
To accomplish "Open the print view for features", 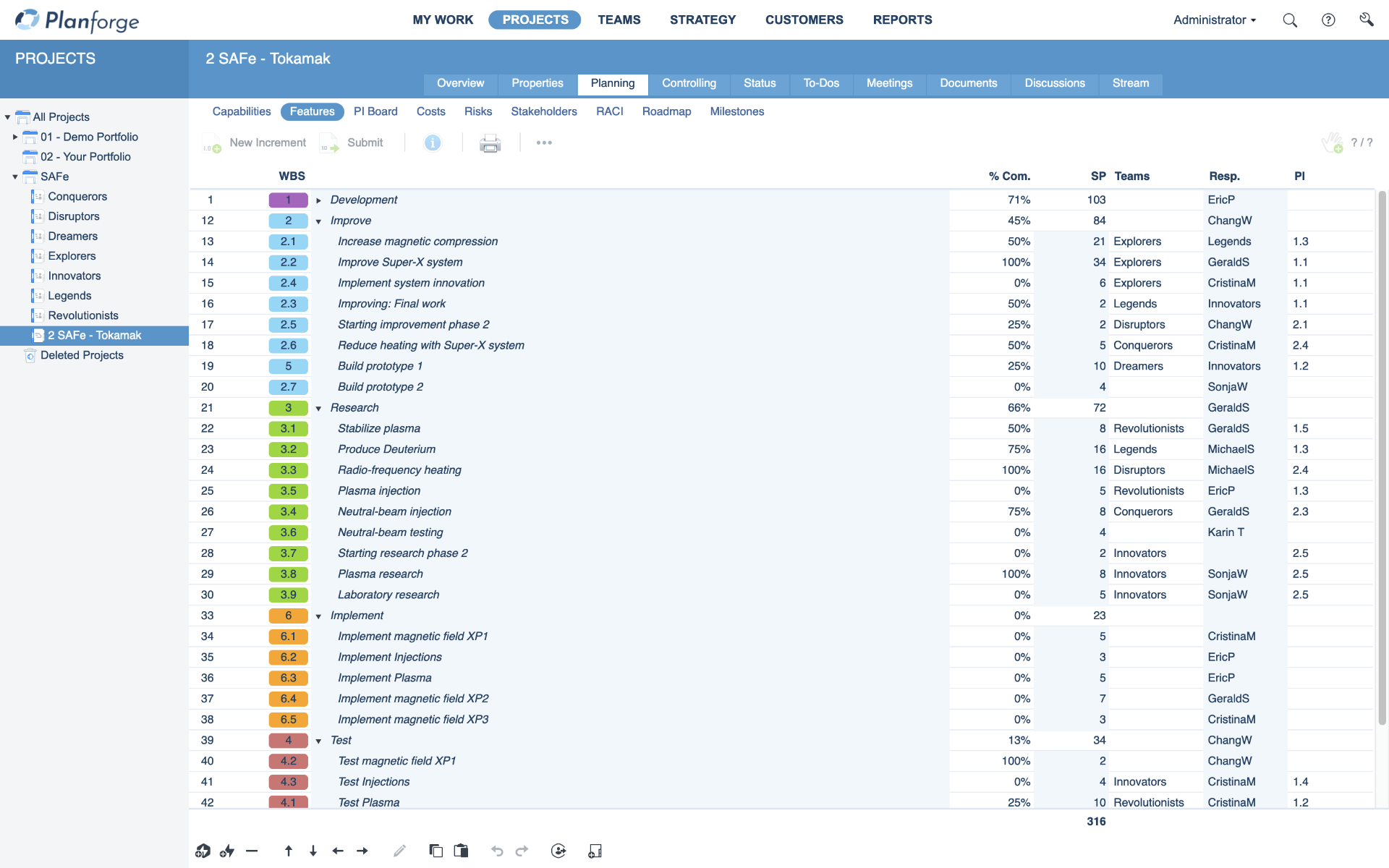I will [x=490, y=142].
